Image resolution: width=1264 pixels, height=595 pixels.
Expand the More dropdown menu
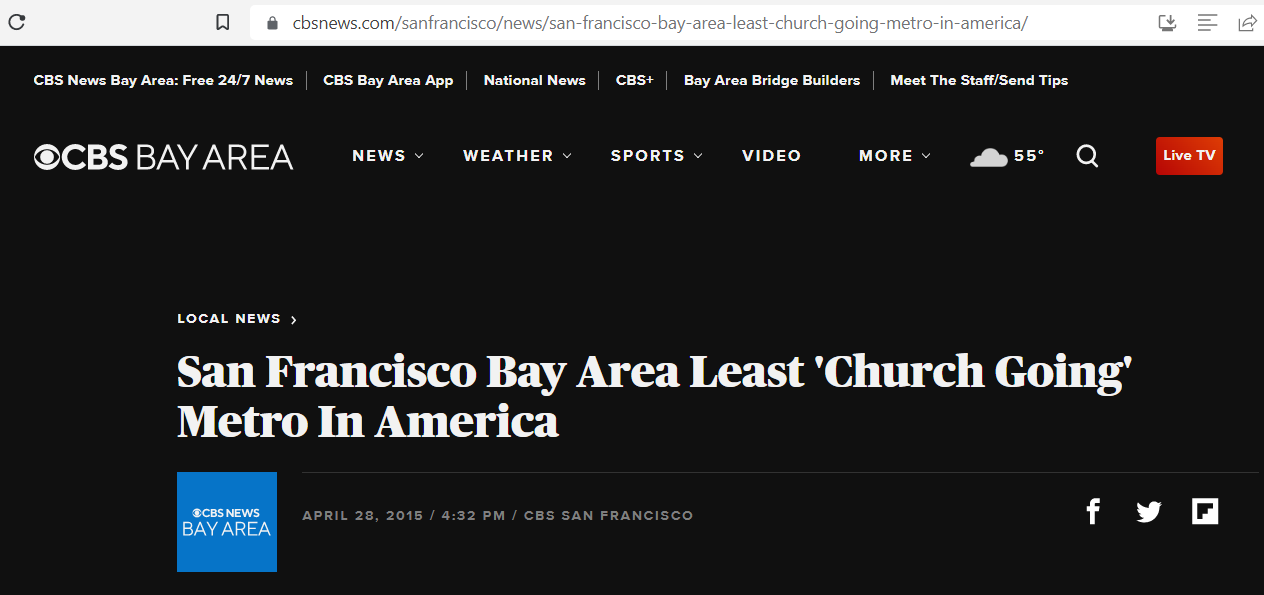coord(895,156)
